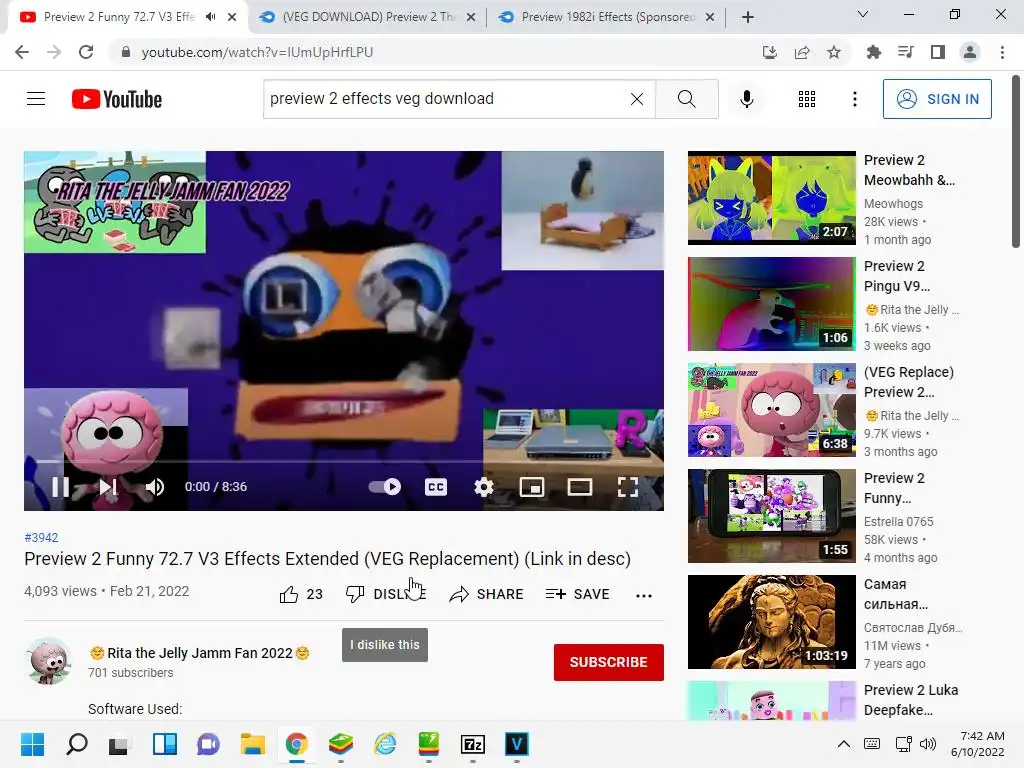Enable the miniplayer mode
The image size is (1024, 768).
point(532,487)
